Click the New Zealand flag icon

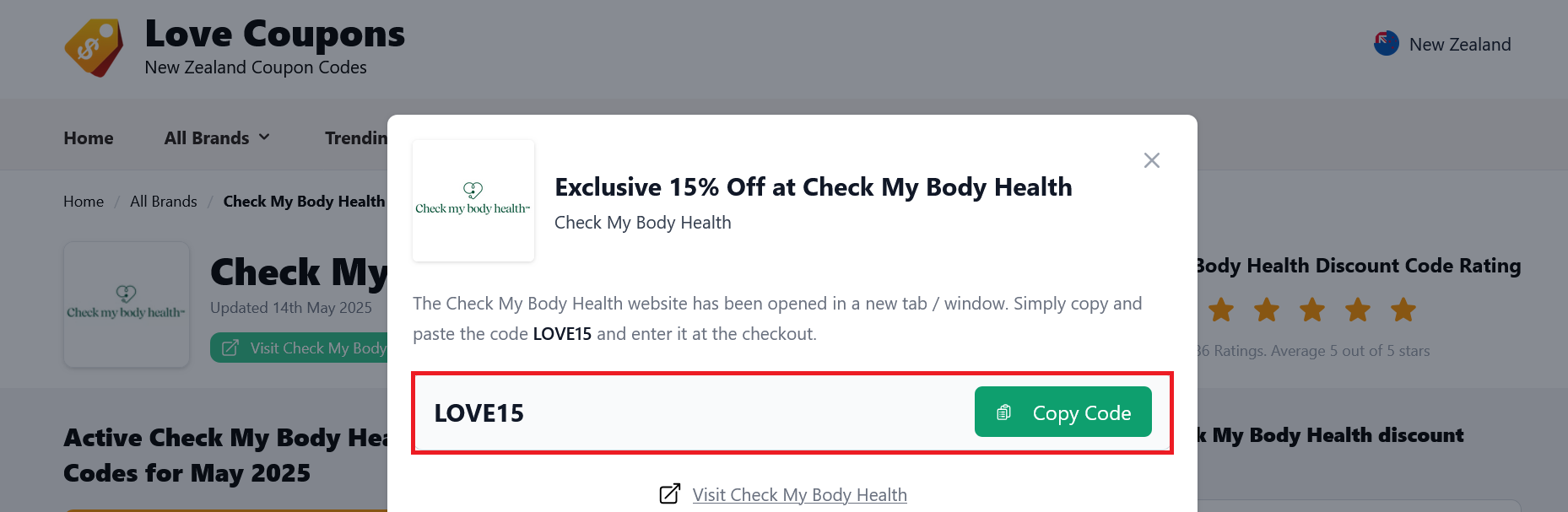tap(1387, 44)
